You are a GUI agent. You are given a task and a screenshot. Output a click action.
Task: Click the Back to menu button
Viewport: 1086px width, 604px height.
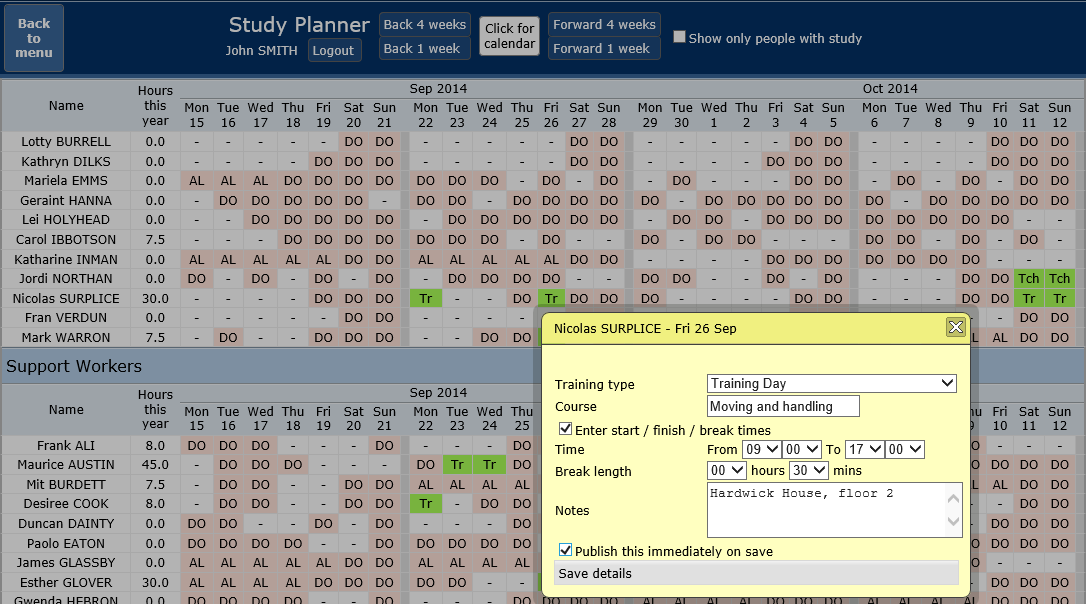[x=34, y=38]
